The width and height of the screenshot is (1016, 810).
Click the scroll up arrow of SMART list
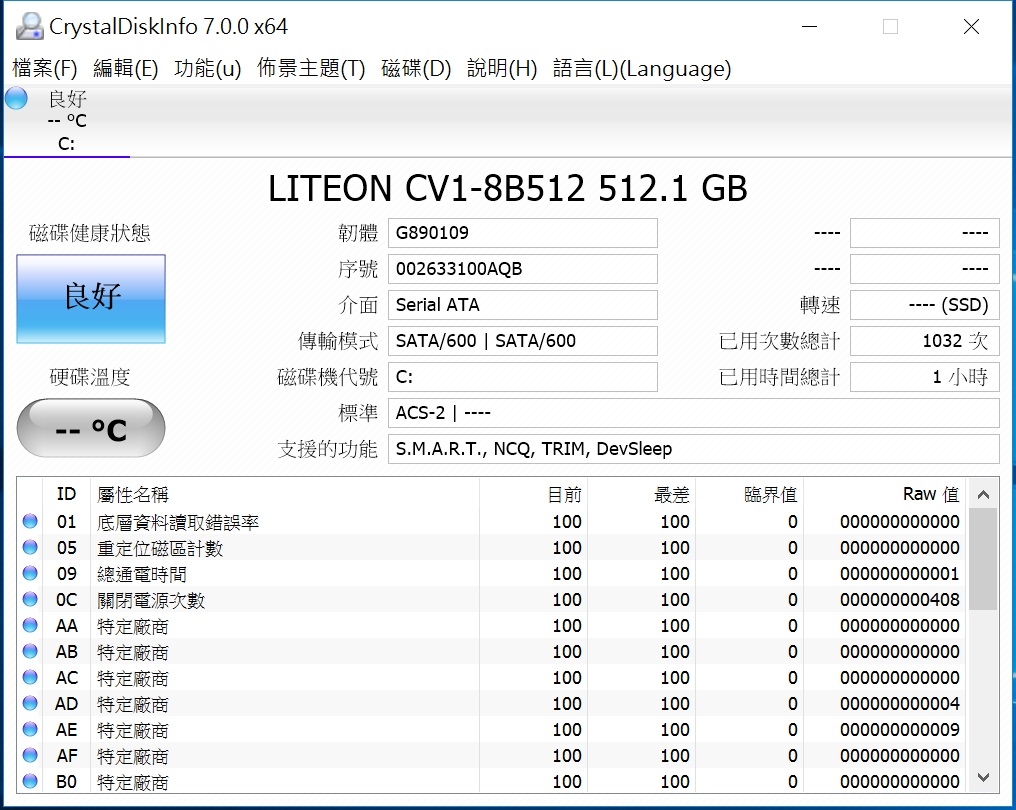point(983,495)
